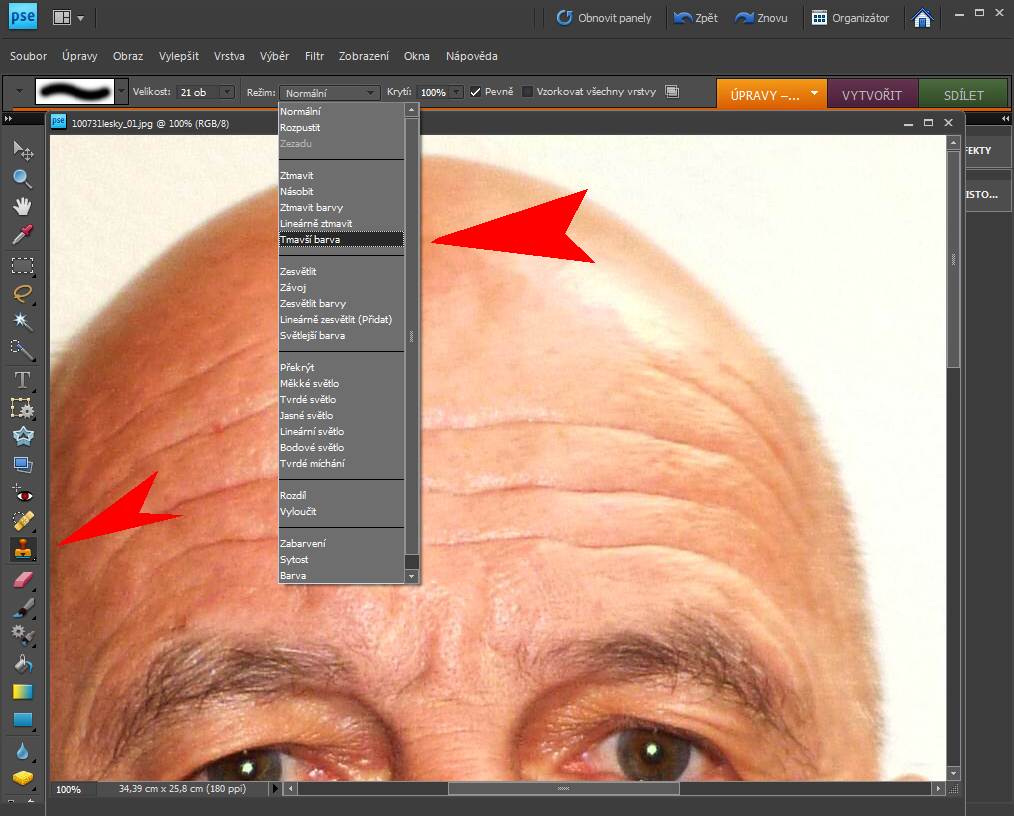
Task: Select the Move tool
Action: (22, 151)
